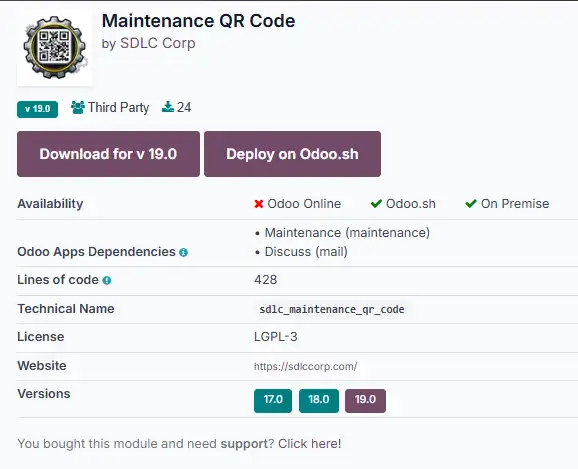Screen dimensions: 578x469
Task: Click the red X next to Odoo Online
Action: (x=259, y=204)
